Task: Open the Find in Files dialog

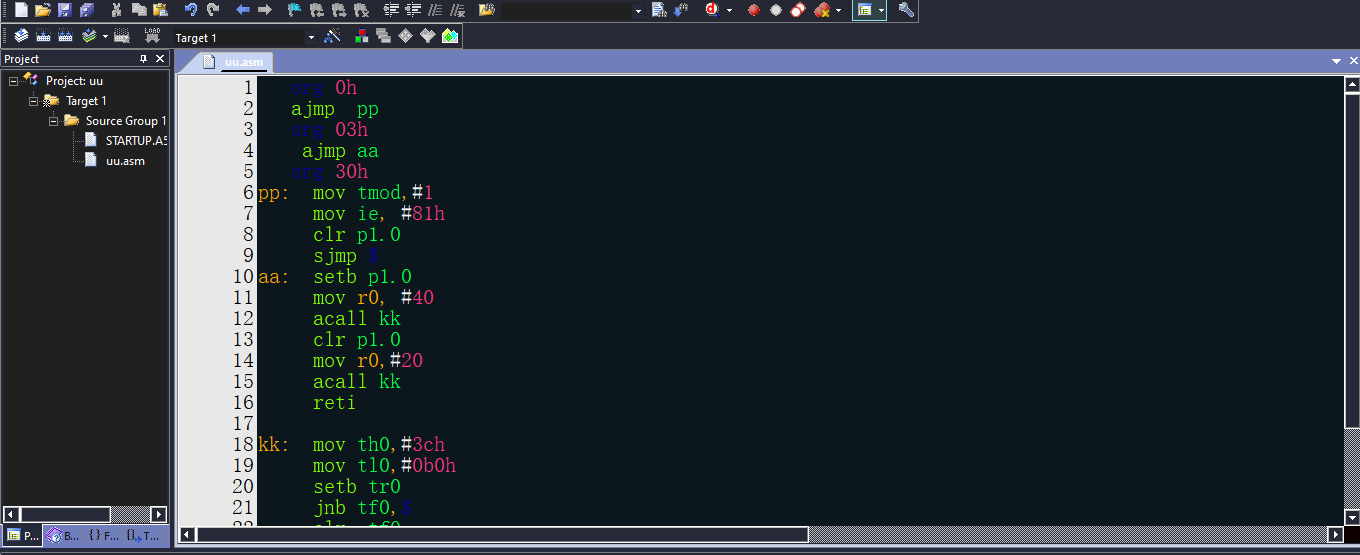Action: coord(487,10)
